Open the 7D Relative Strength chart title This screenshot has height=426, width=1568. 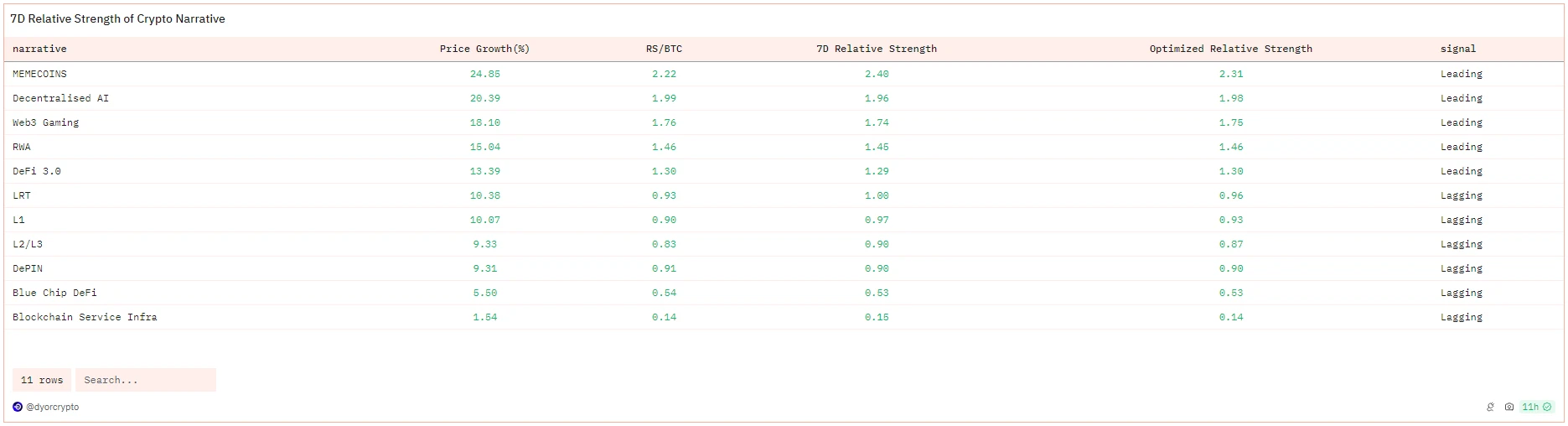117,18
